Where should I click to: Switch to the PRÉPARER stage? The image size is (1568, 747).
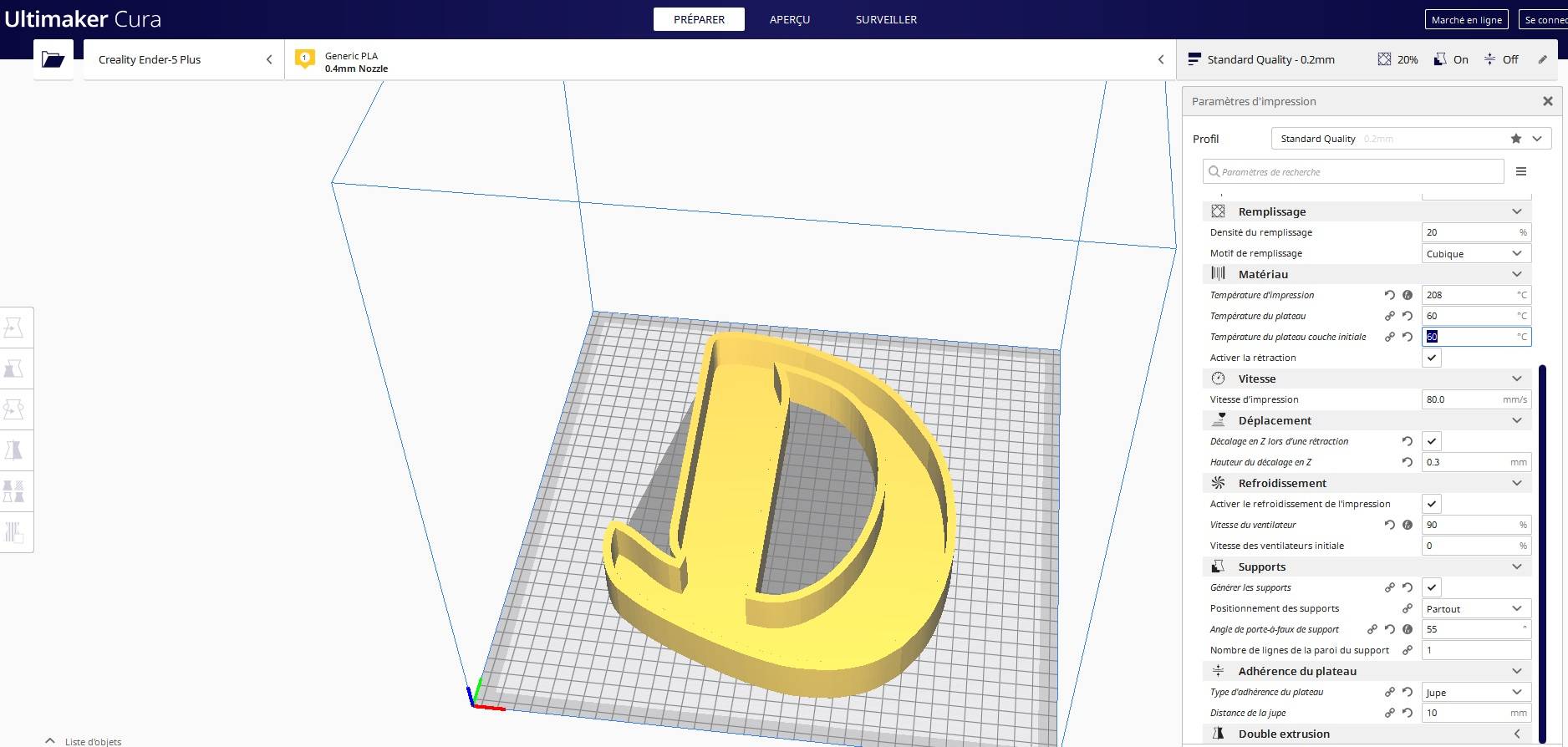699,19
